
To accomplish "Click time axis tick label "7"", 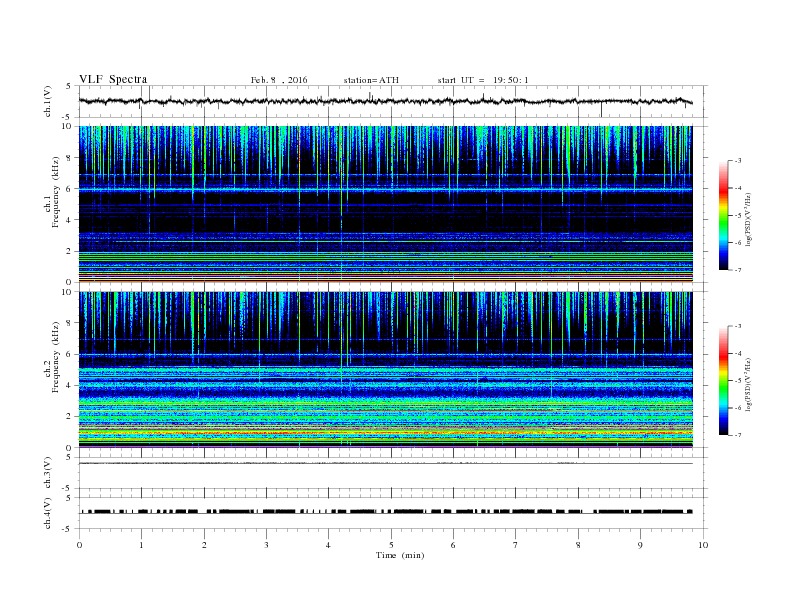I will click(516, 545).
